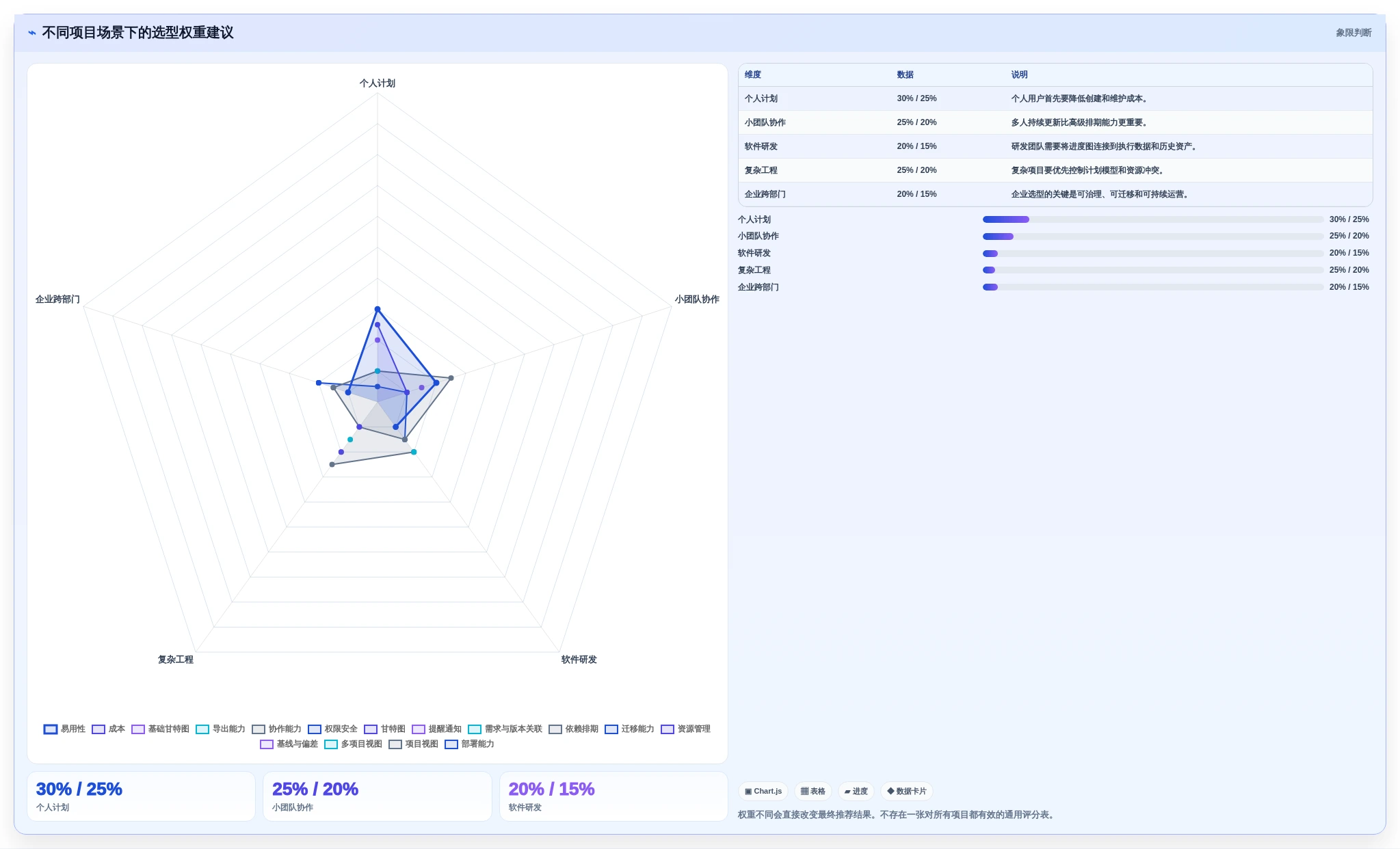Image resolution: width=1400 pixels, height=849 pixels.
Task: Click the 30% / 25% value beside 个人计划 bar
Action: 1349,219
